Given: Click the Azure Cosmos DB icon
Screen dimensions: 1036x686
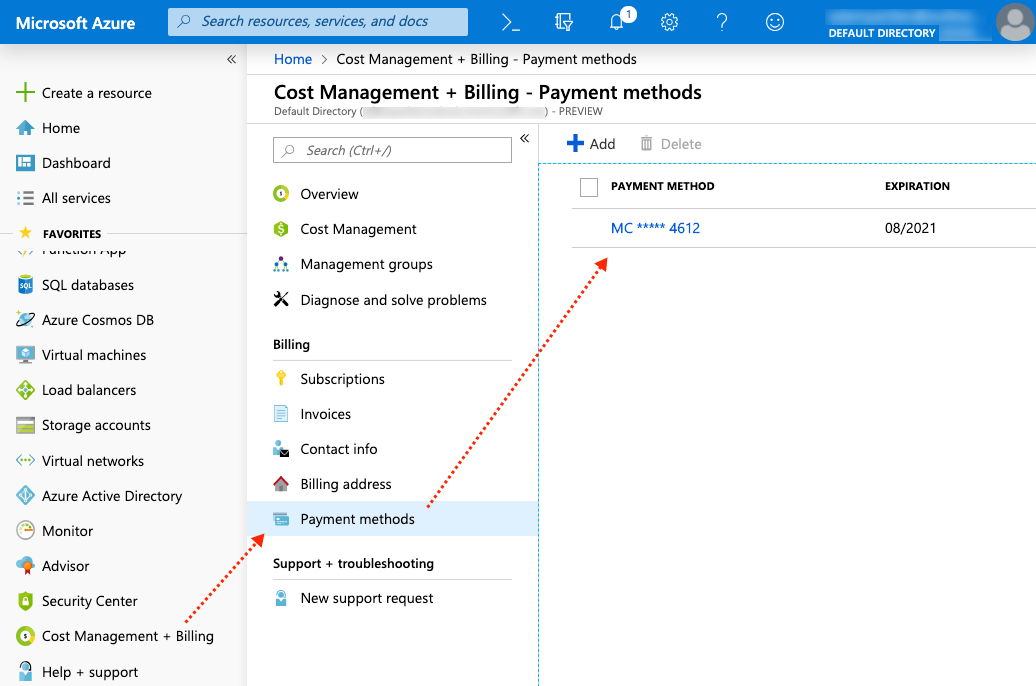Looking at the screenshot, I should [25, 320].
